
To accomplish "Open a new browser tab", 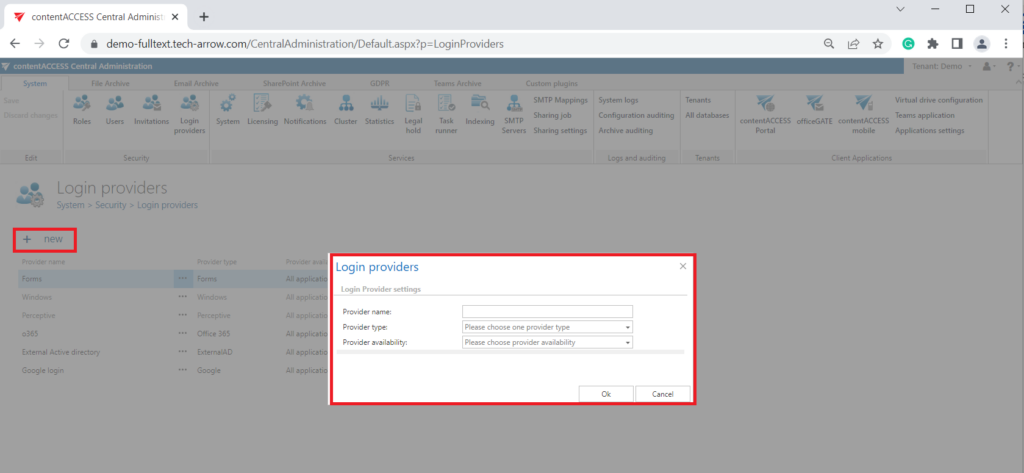I will click(x=204, y=17).
